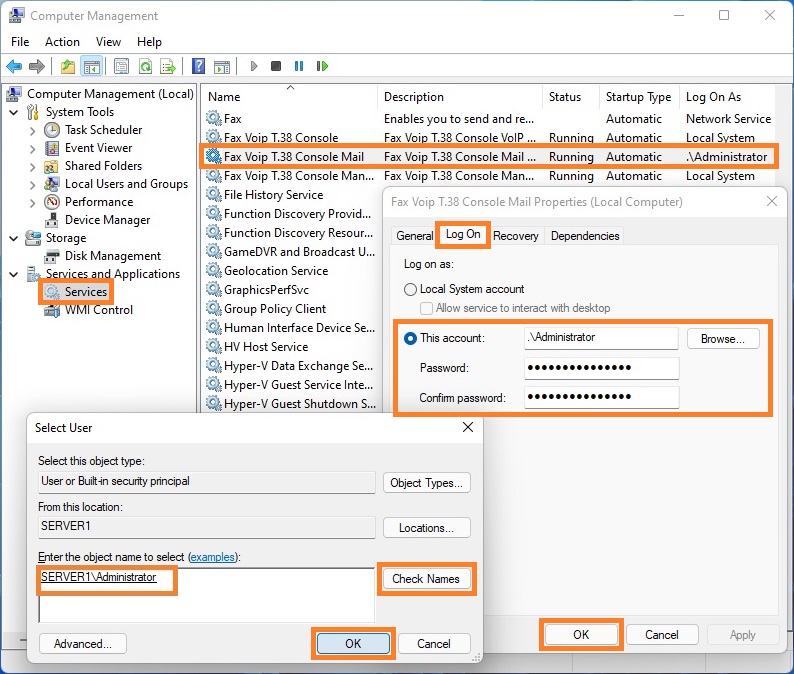794x674 pixels.
Task: Open the Help question mark icon
Action: (x=198, y=66)
